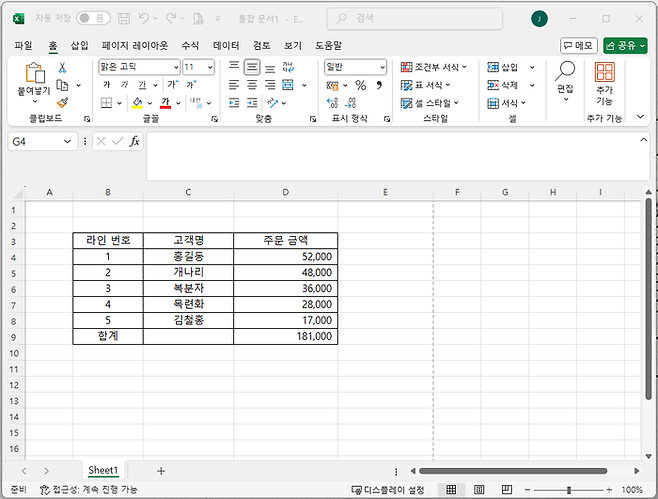Click the Paste (붙여넣기) clipboard icon

click(x=33, y=73)
